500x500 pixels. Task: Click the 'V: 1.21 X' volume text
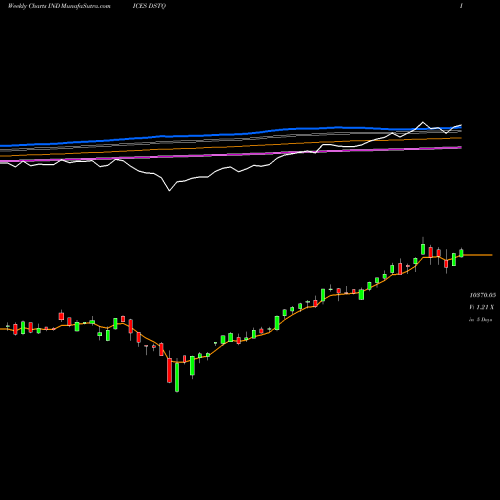click(482, 307)
